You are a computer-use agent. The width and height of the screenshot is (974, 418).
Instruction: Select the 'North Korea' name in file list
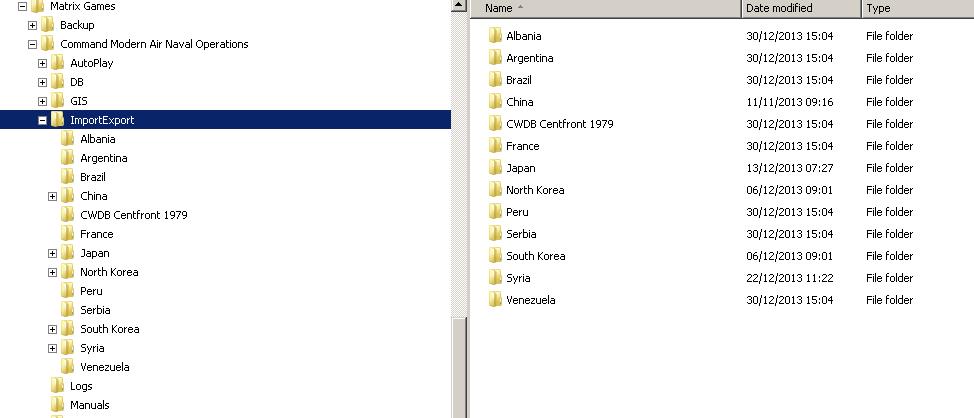tap(535, 190)
